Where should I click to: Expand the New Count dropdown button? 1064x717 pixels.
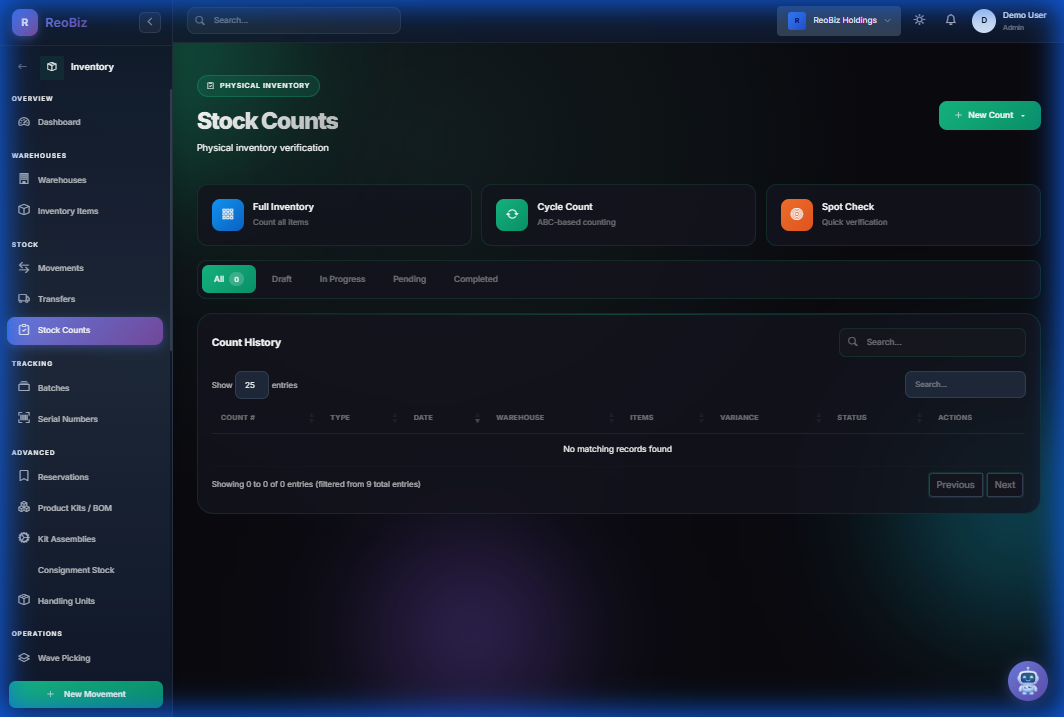989,115
